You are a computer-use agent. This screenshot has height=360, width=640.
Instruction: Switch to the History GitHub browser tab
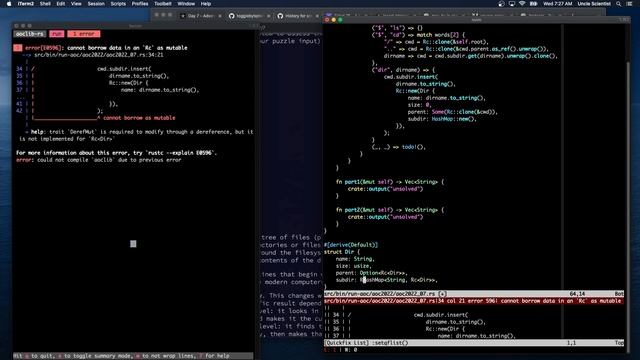[297, 16]
